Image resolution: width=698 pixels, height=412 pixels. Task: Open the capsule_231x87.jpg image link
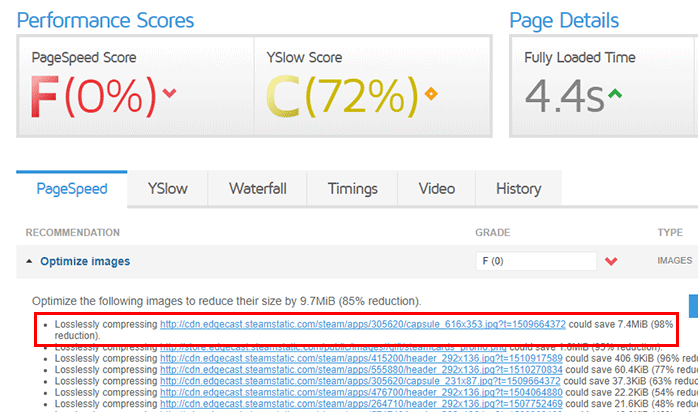click(360, 381)
